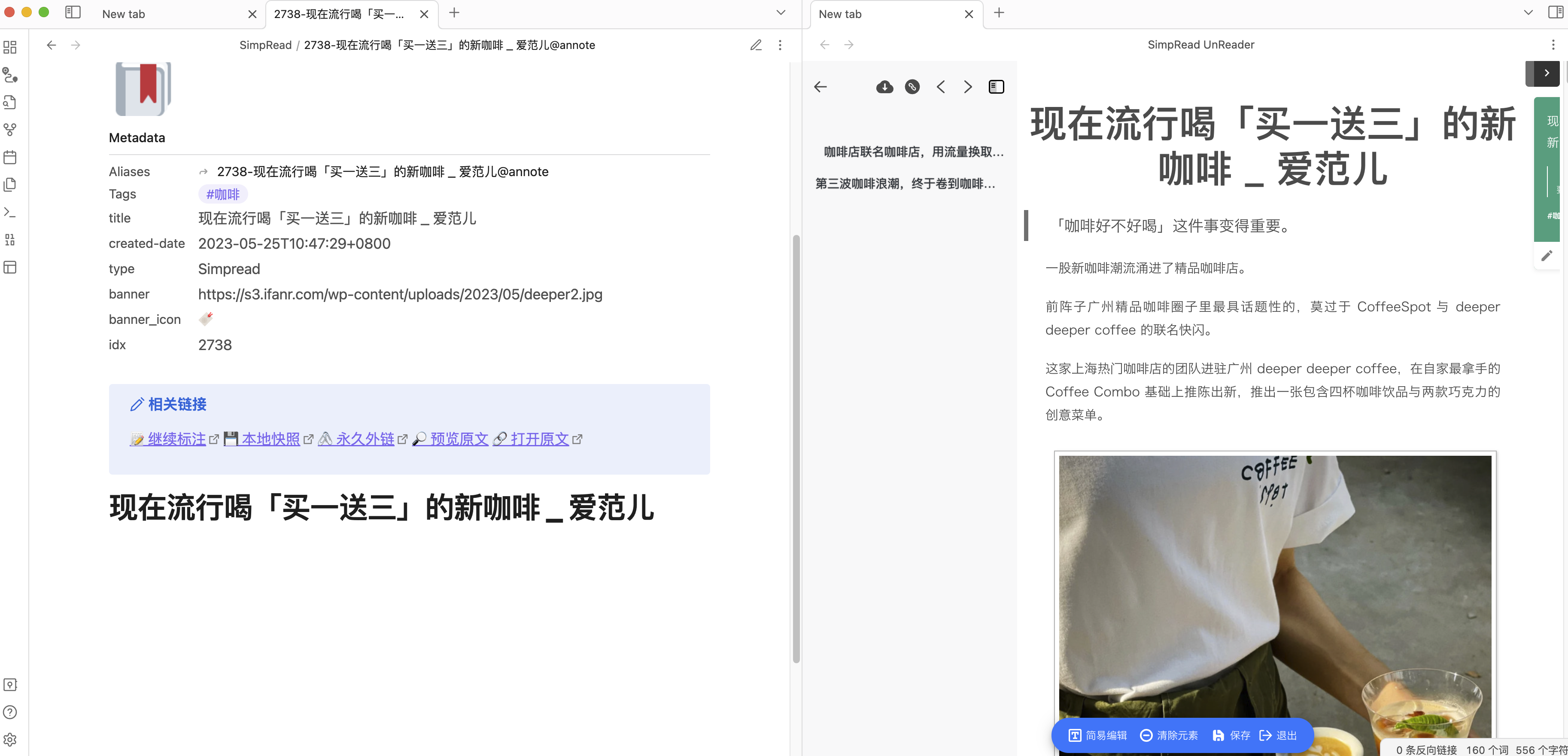Click the cloud download icon in UnReader toolbar
The width and height of the screenshot is (1568, 756).
pos(884,86)
